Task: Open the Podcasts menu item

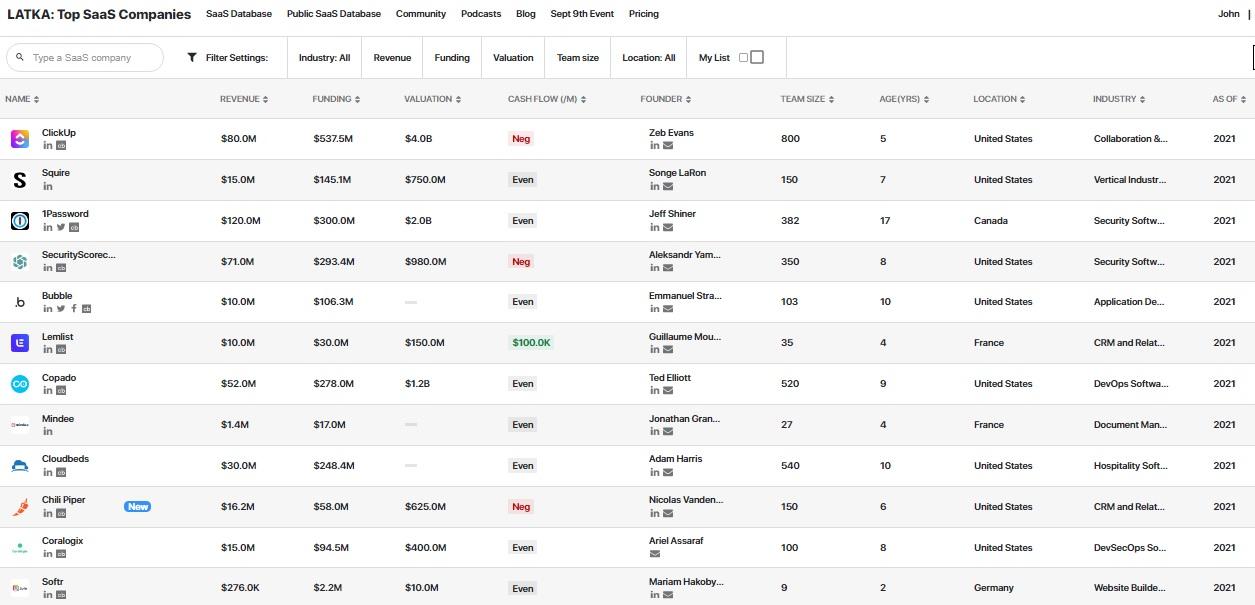Action: (x=481, y=14)
